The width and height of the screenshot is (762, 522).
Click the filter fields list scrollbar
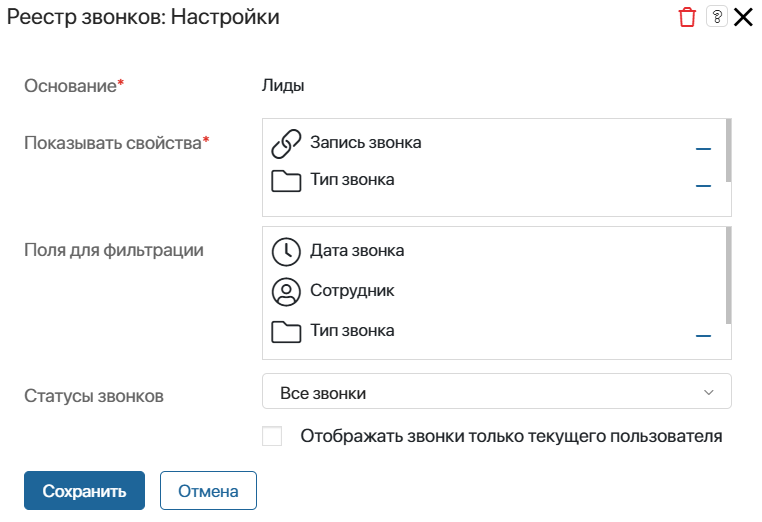pyautogui.click(x=728, y=275)
